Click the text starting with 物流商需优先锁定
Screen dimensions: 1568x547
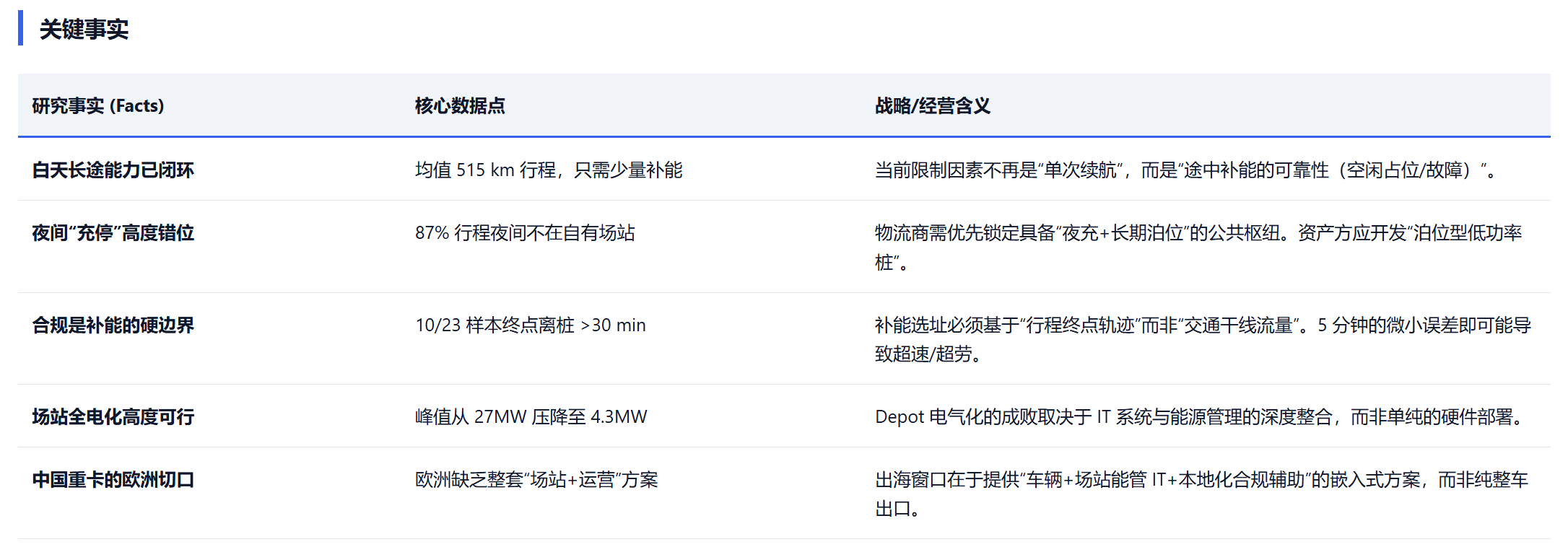1198,234
